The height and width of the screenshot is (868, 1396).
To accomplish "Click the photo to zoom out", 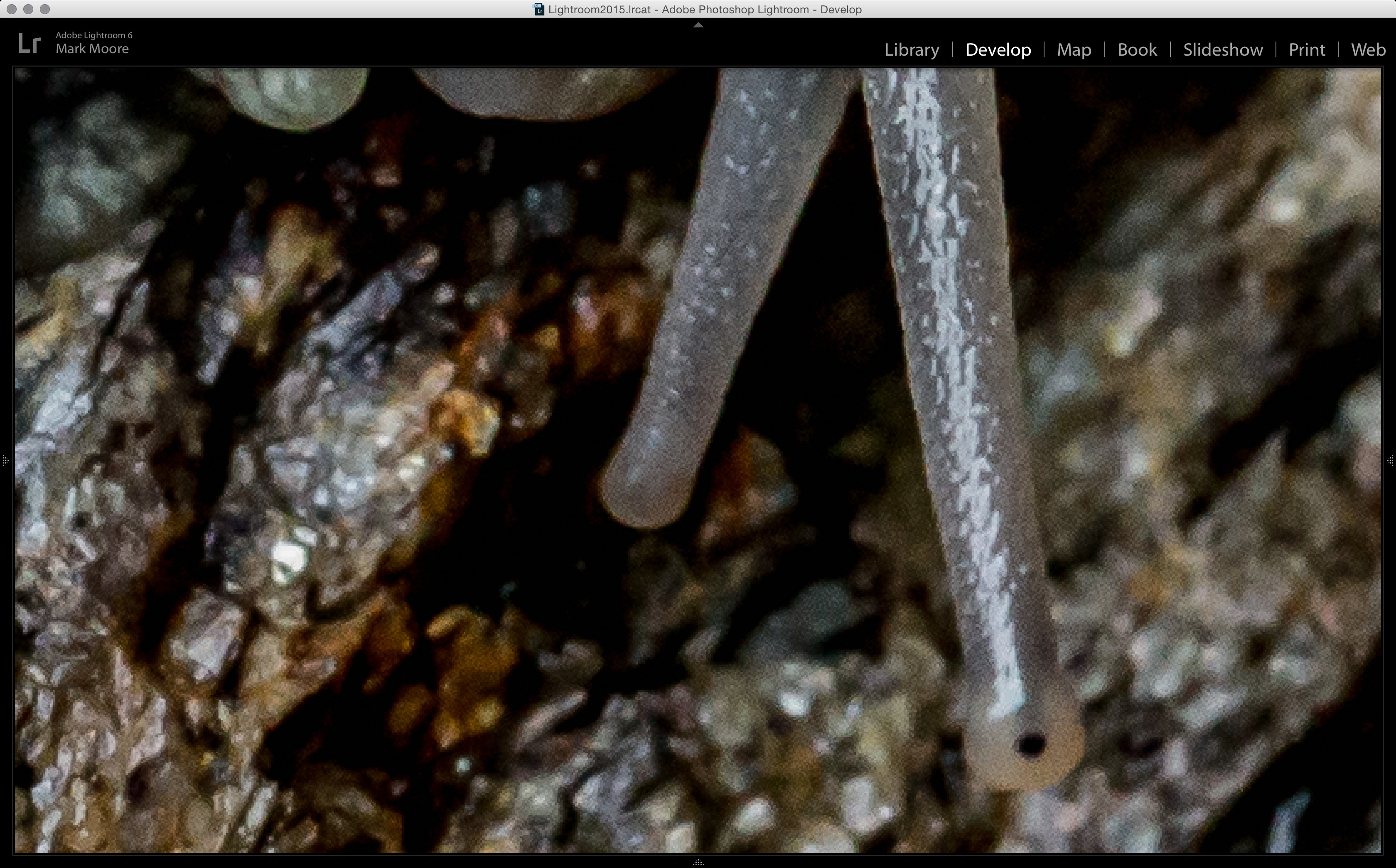I will pos(698,459).
